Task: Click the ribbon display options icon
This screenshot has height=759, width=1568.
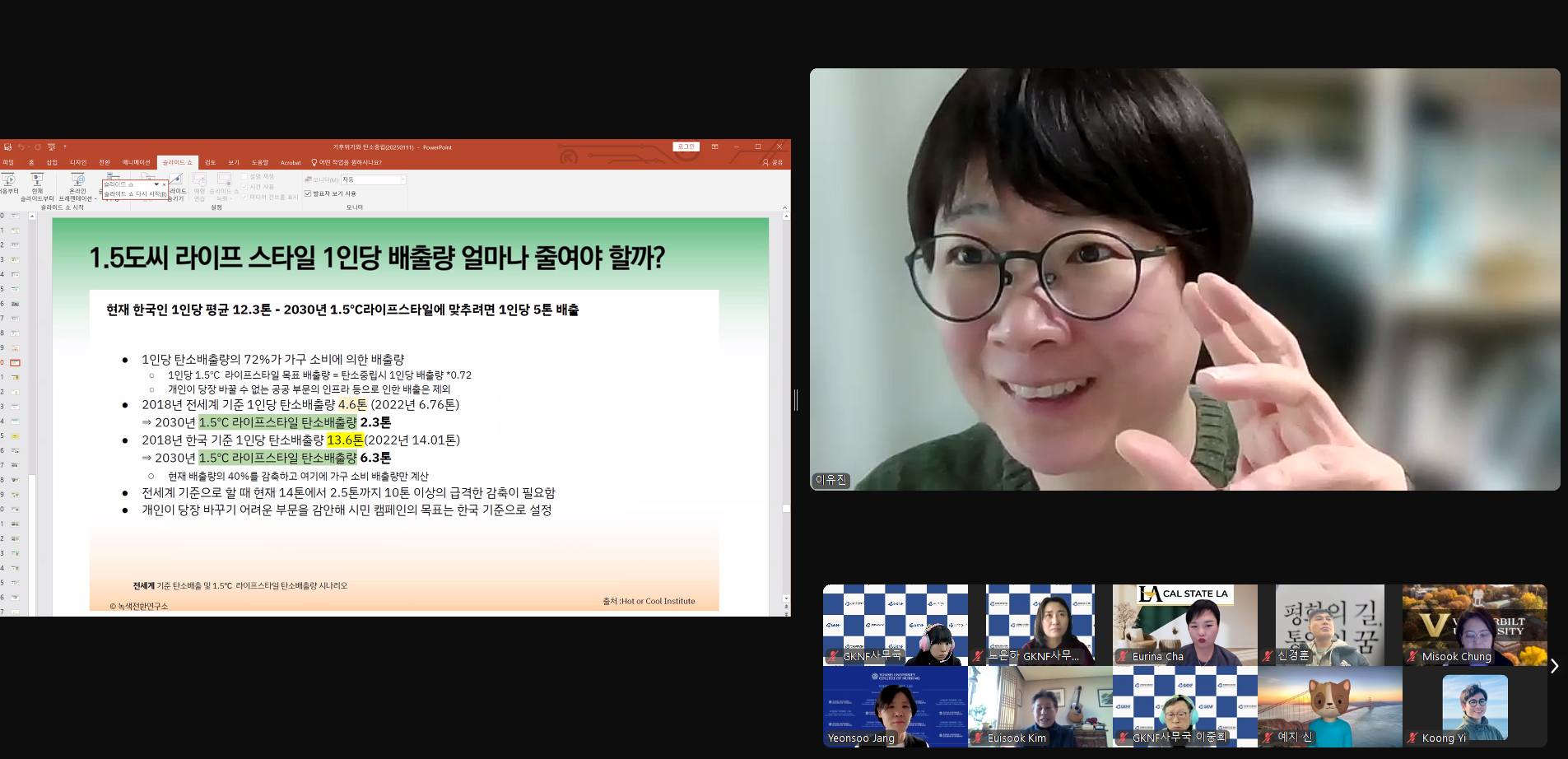Action: pos(714,147)
